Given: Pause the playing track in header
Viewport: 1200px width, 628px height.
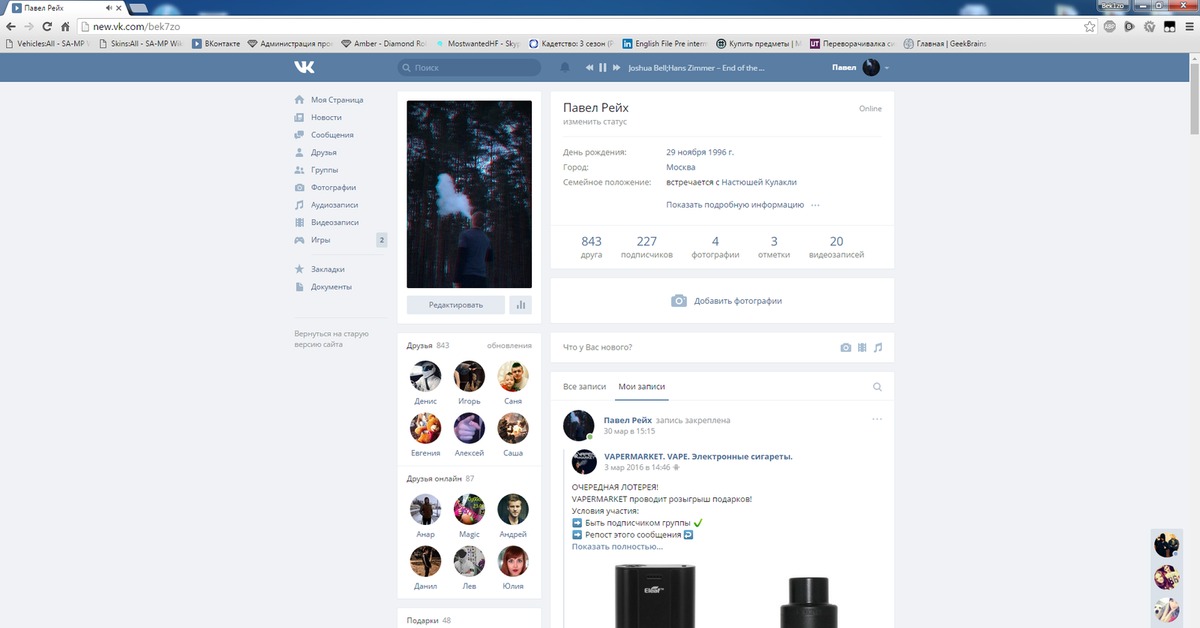Looking at the screenshot, I should pyautogui.click(x=602, y=68).
